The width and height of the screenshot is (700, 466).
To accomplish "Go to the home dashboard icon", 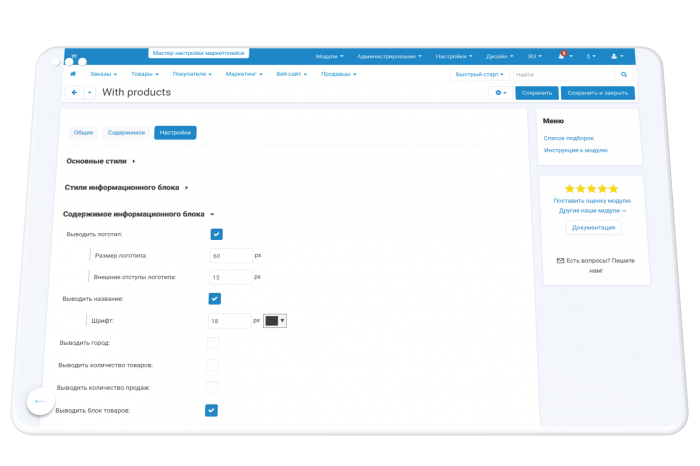I will pyautogui.click(x=73, y=74).
